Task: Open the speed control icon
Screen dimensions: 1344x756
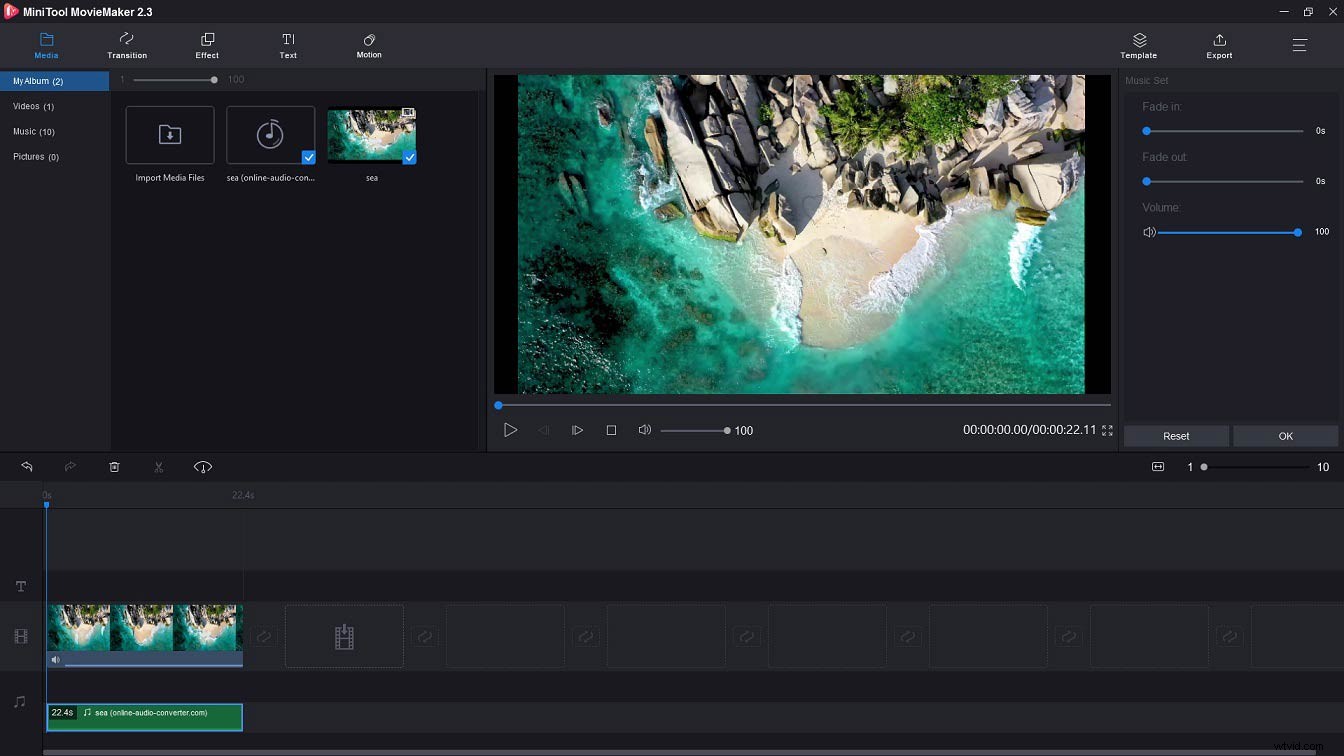Action: [x=203, y=466]
